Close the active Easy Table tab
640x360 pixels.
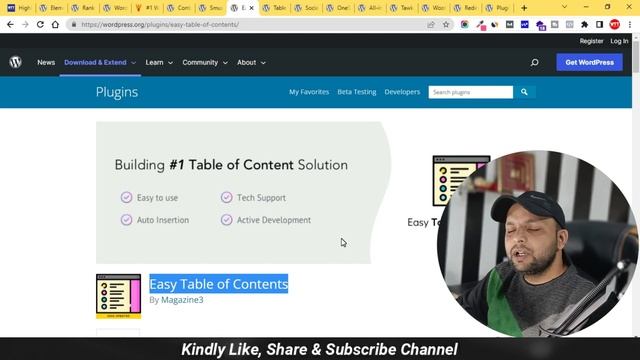251,8
